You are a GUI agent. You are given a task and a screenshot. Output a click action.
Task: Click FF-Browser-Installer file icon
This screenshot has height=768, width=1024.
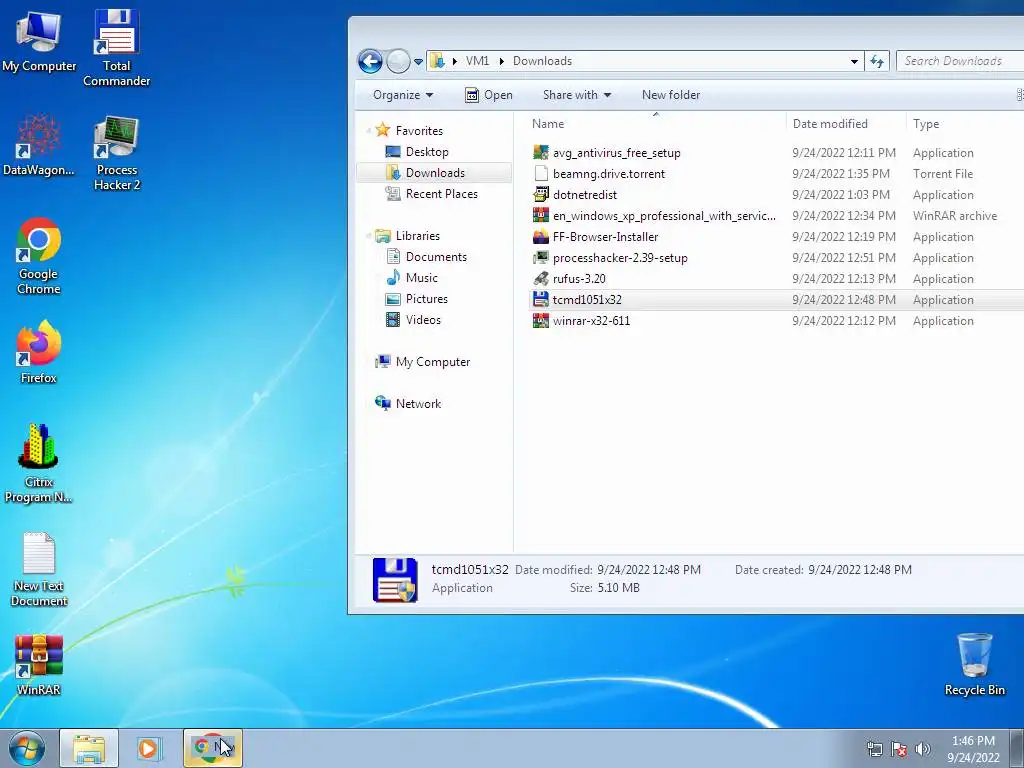pos(541,236)
